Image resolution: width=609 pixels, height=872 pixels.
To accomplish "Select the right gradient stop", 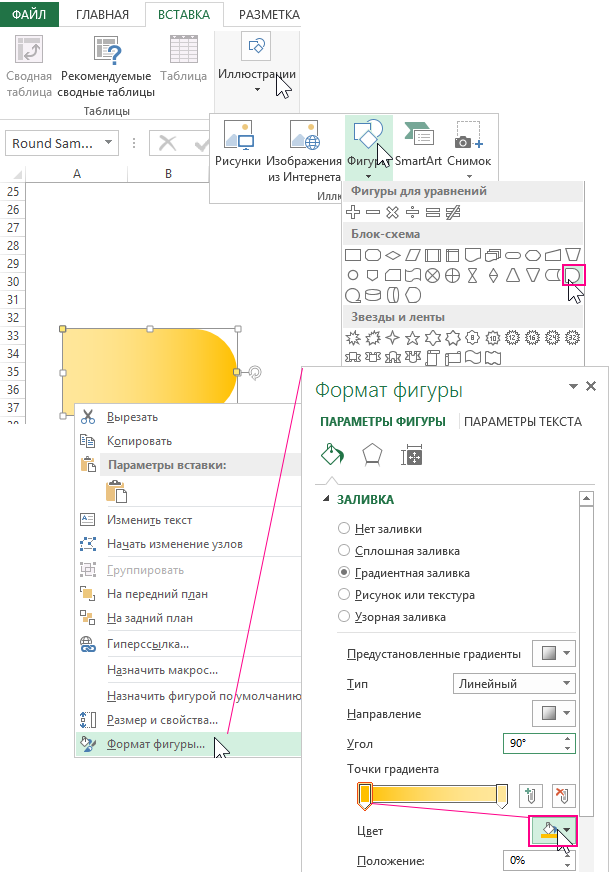I will tap(502, 796).
